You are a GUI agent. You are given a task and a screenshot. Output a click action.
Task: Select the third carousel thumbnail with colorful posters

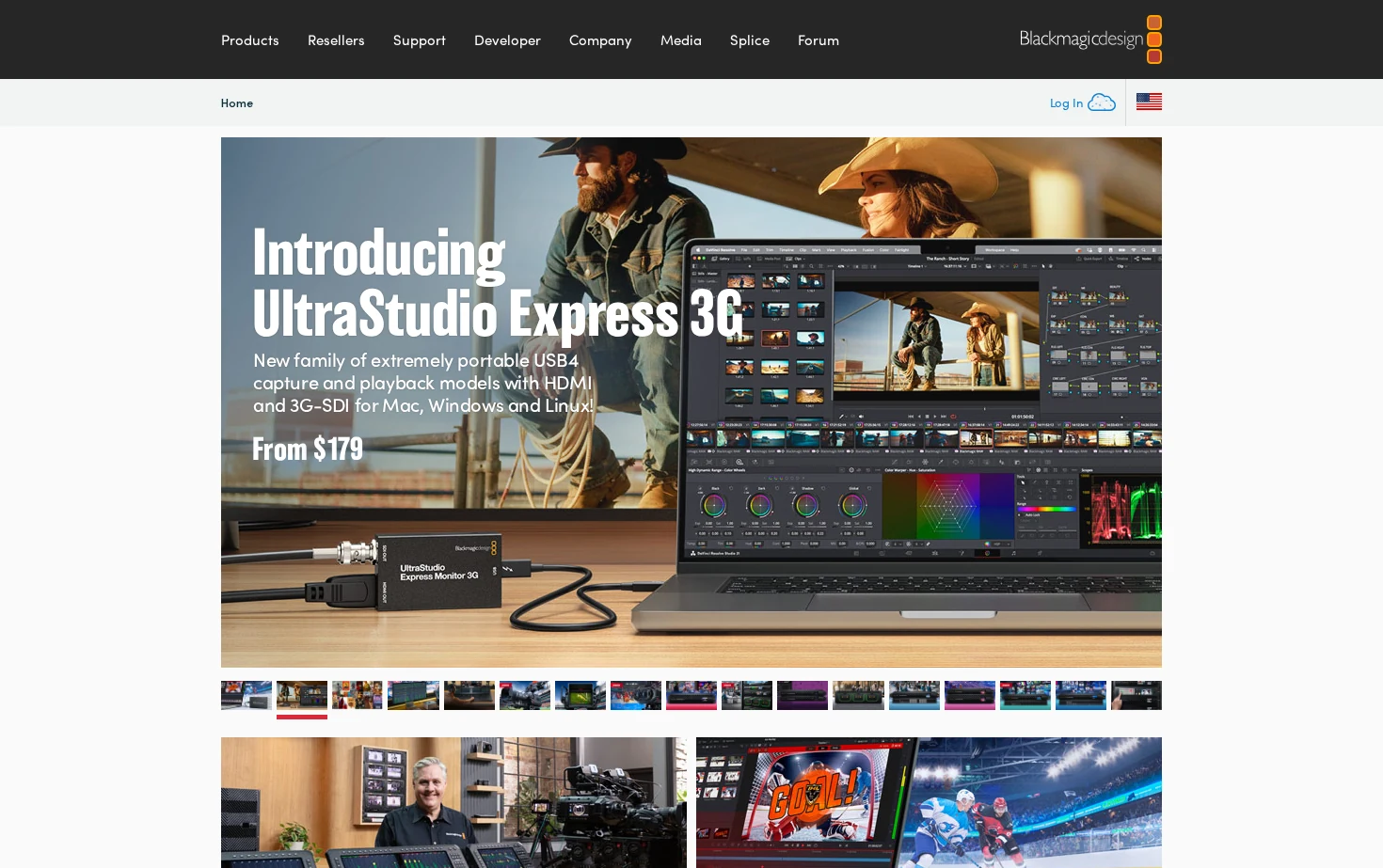pos(358,695)
